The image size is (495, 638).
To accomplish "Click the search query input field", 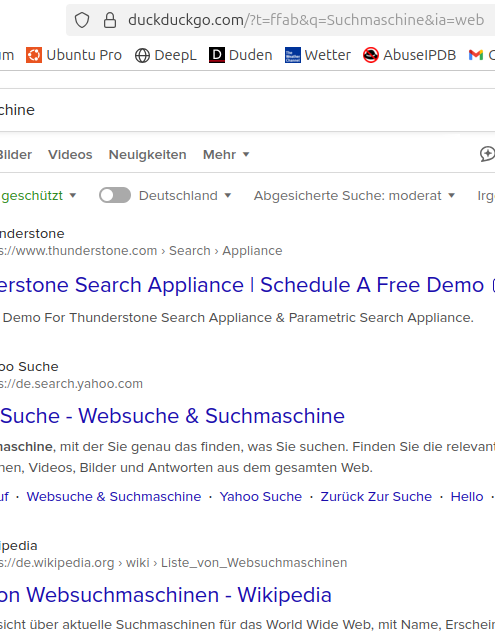I will [x=247, y=110].
